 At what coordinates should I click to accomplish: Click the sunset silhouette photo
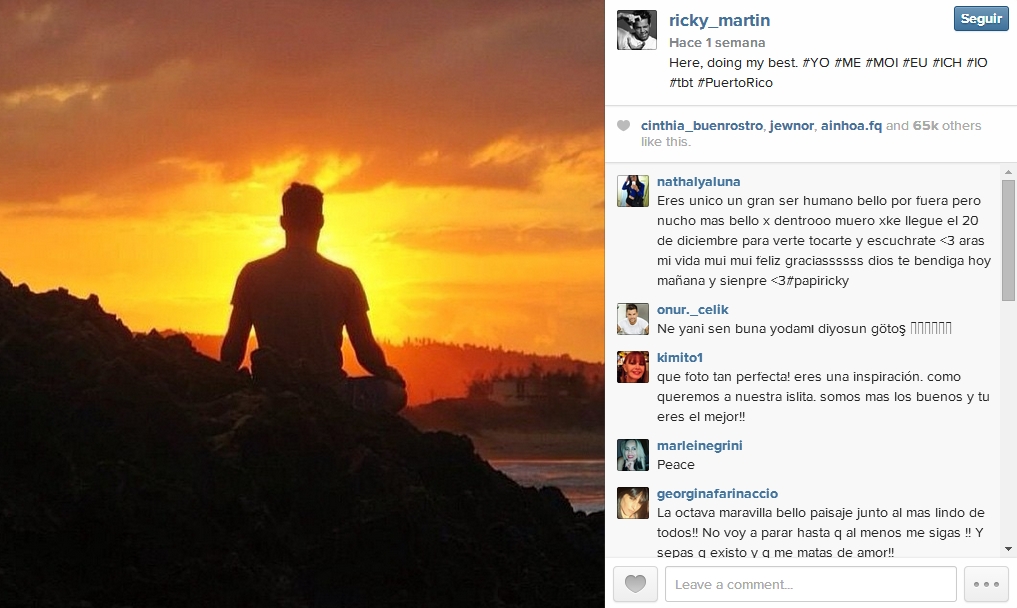point(302,304)
